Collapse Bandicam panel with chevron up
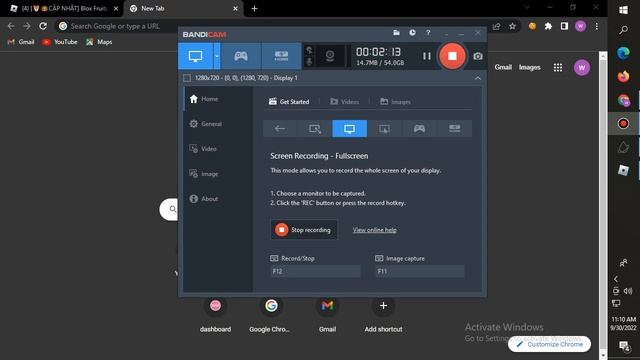 478,78
